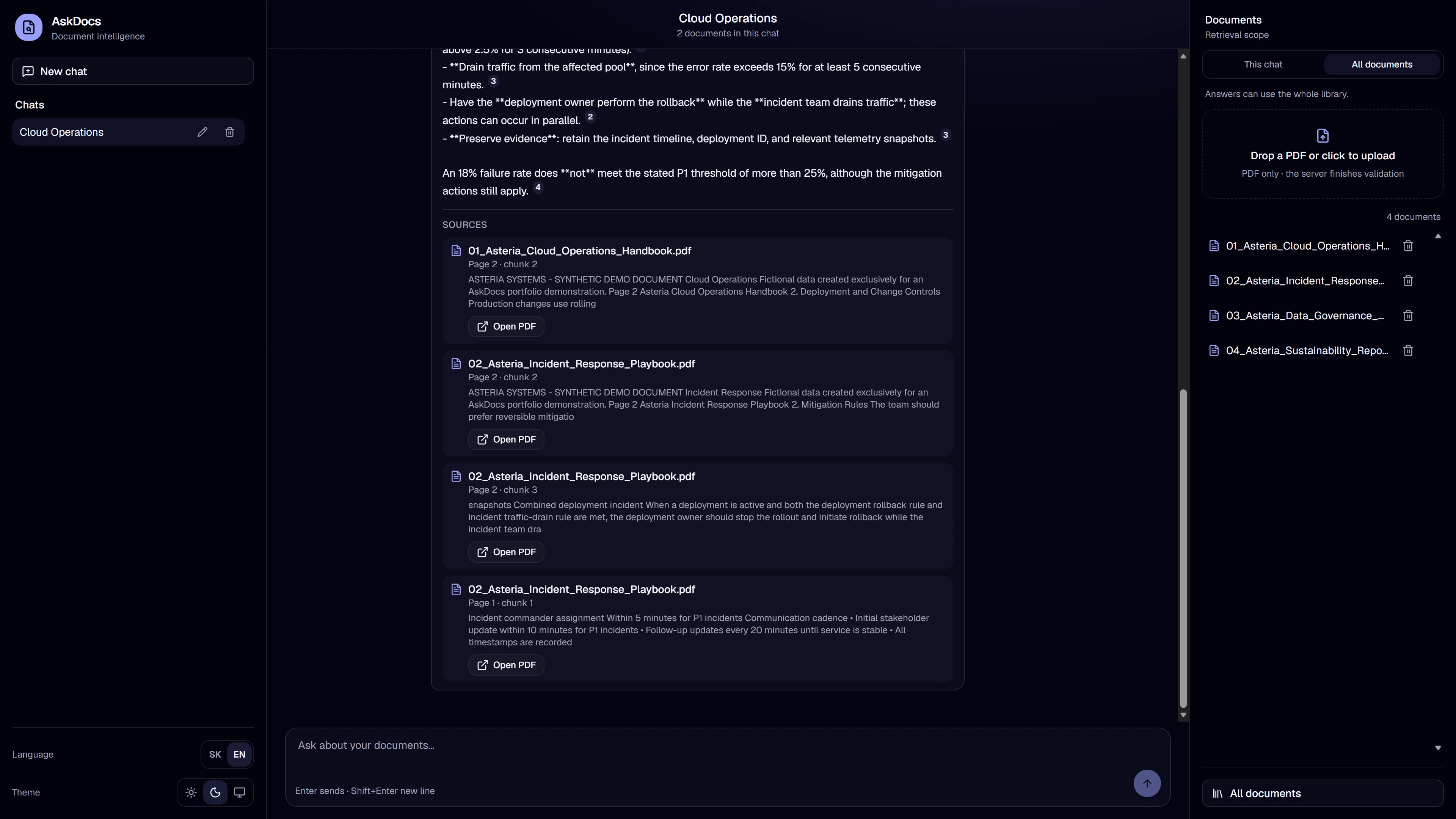
Task: Click 01_Asteria_Cloud_Operations_Handbook.pdf source title
Action: tap(579, 251)
